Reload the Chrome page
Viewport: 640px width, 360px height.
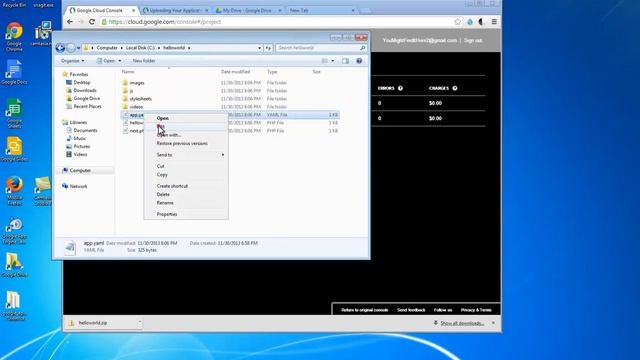[92, 22]
